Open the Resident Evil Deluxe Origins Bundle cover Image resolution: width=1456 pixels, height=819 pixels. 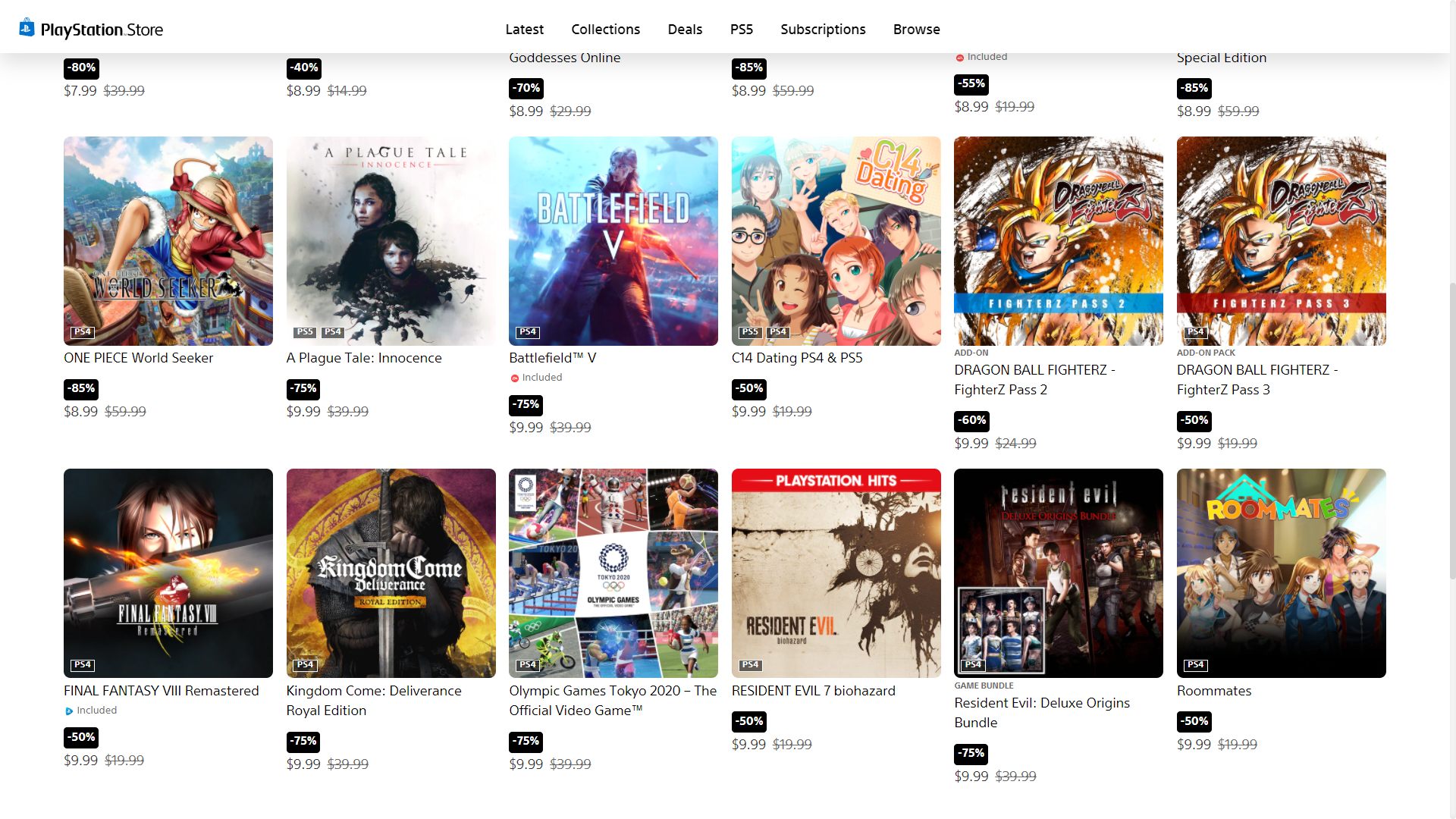click(x=1059, y=573)
